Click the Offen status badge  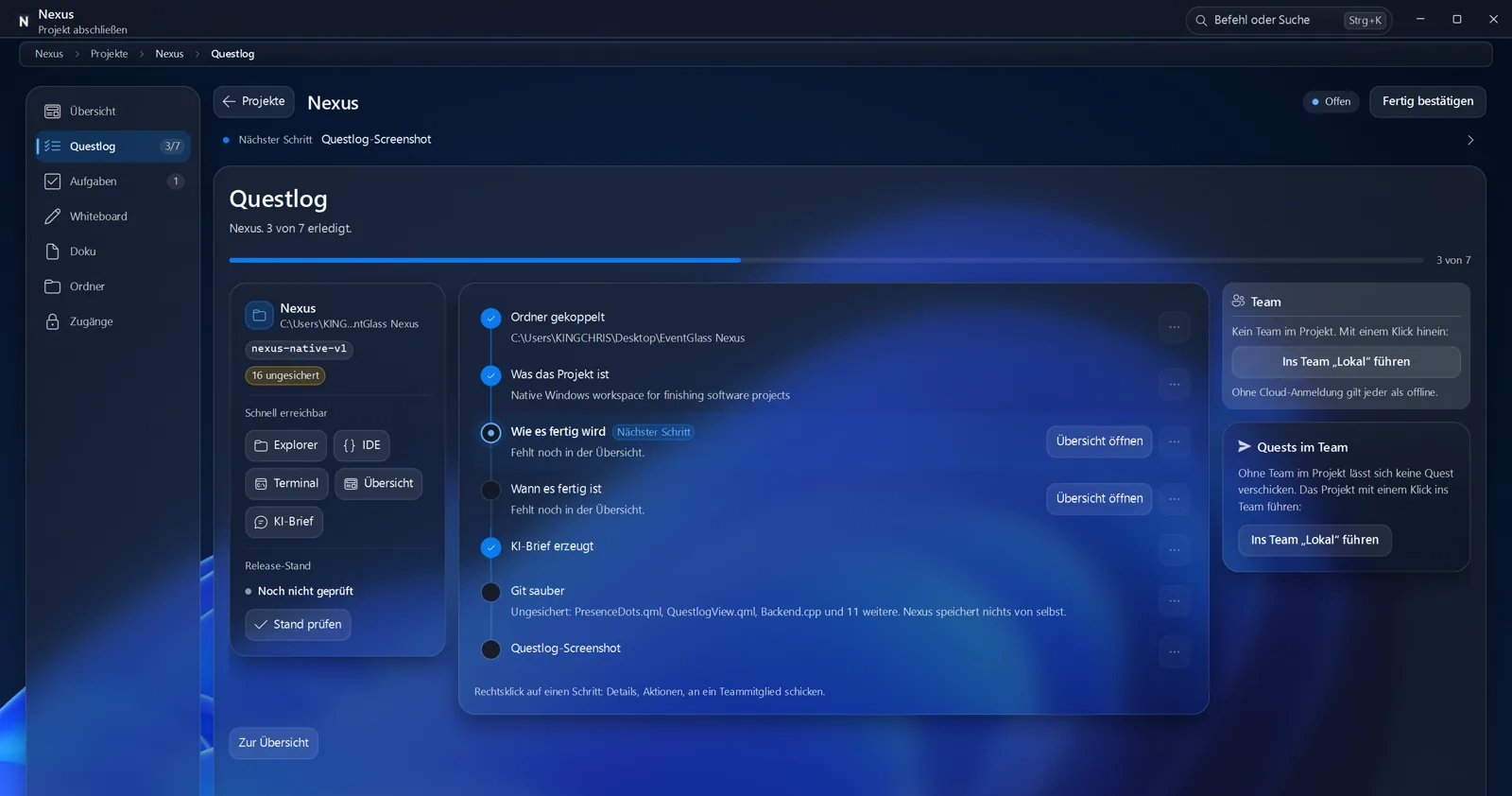1332,102
